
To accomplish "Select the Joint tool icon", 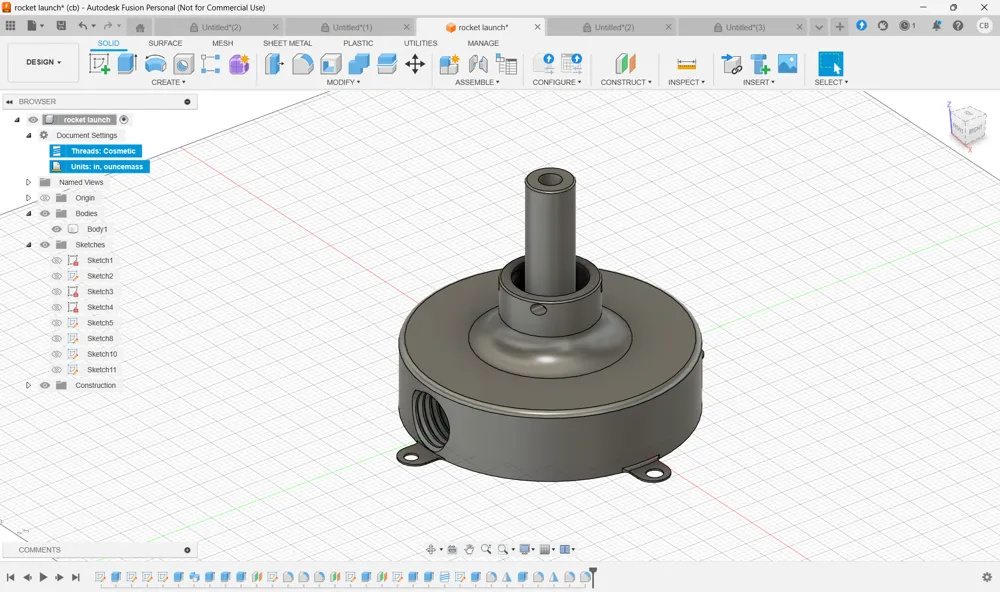I will coord(478,64).
